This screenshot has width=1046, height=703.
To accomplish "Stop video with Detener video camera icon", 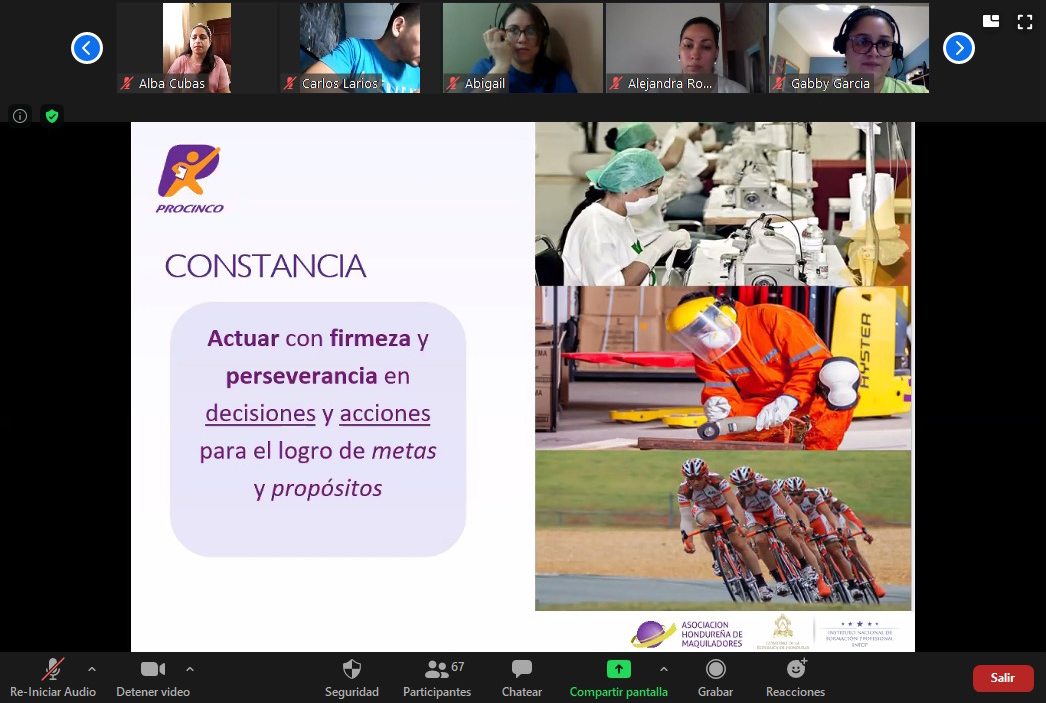I will pyautogui.click(x=153, y=669).
